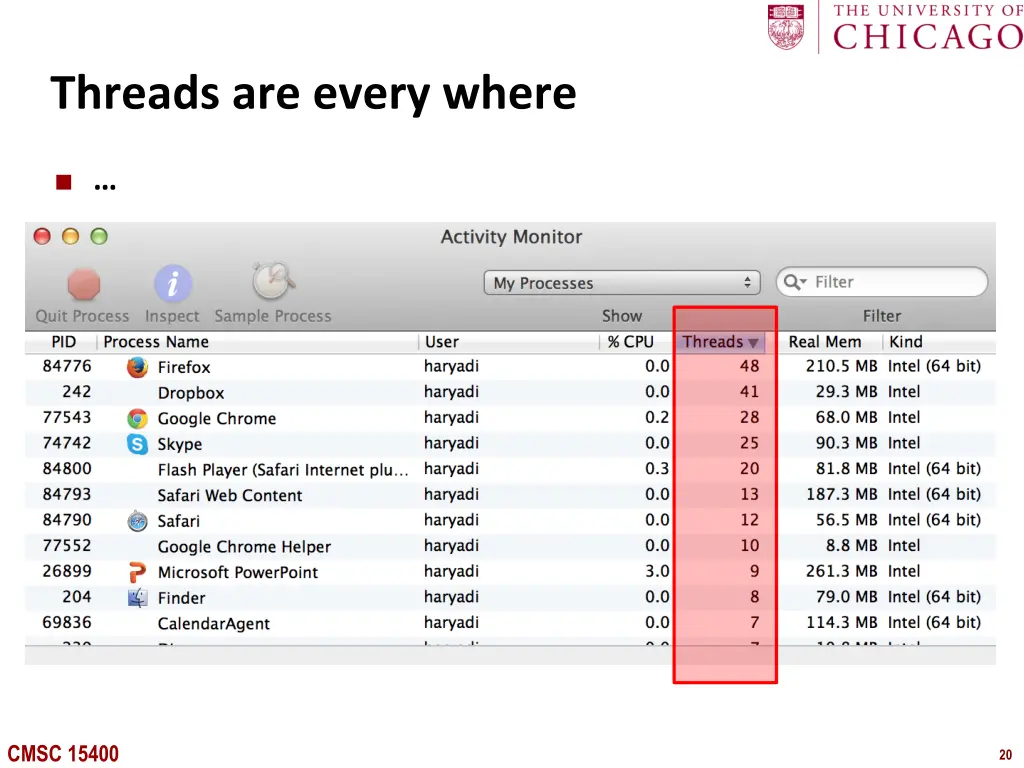1024x768 pixels.
Task: Close Activity Monitor with the red button
Action: tap(42, 236)
